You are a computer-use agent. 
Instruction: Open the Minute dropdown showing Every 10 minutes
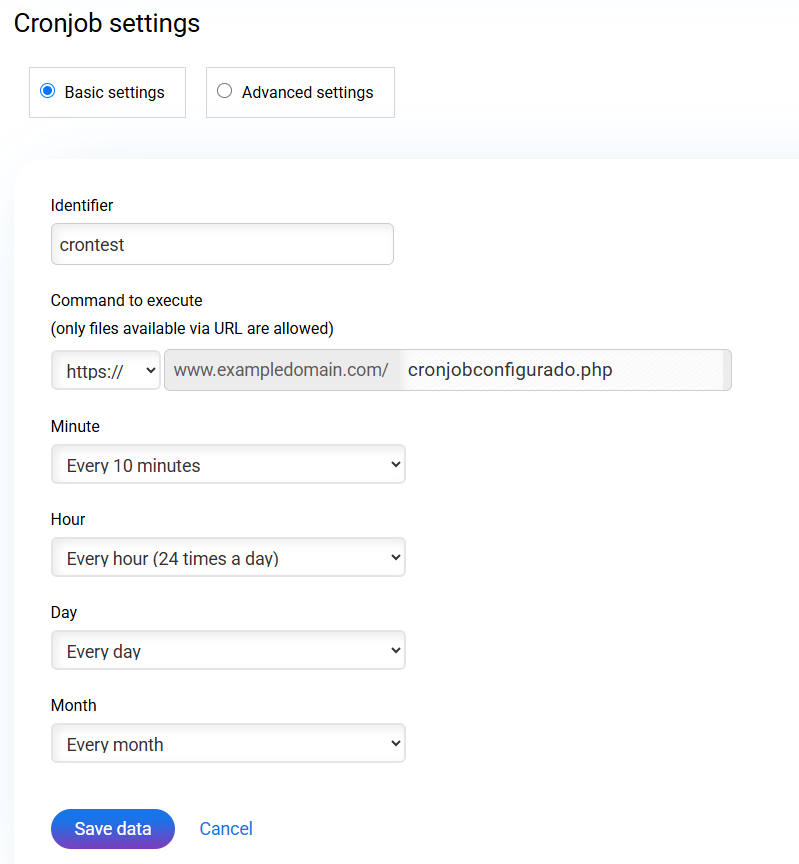point(228,465)
